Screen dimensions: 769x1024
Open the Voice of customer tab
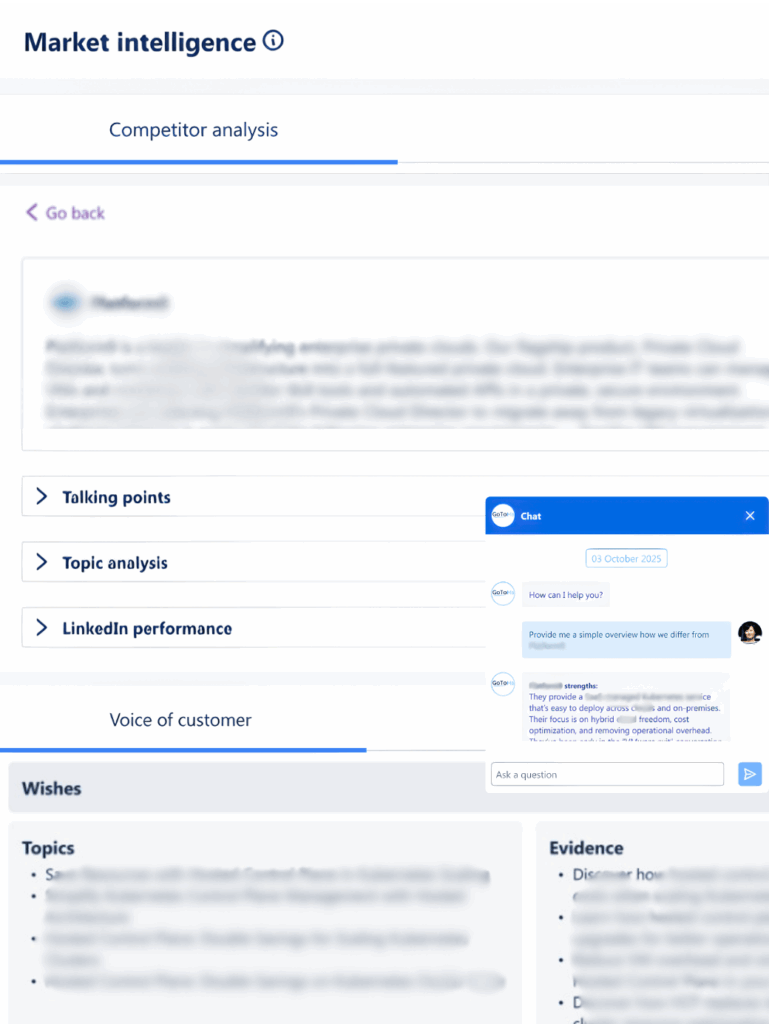pyautogui.click(x=181, y=720)
